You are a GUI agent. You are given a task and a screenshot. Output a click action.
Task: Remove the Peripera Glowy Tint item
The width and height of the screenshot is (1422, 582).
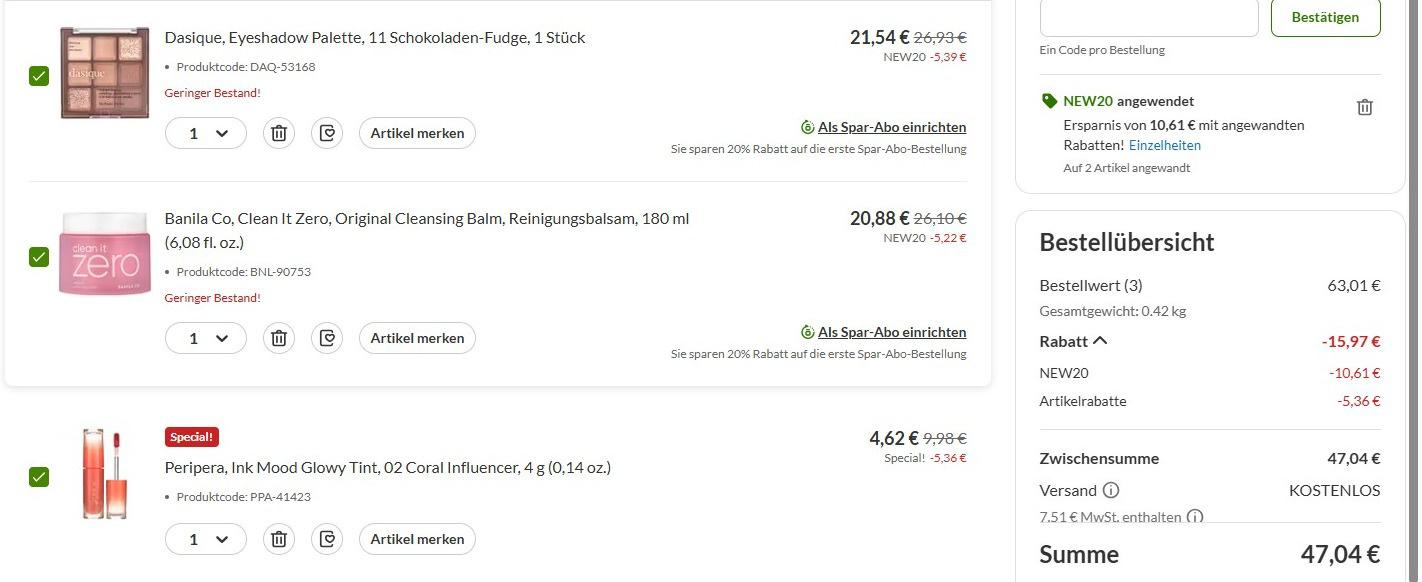point(279,539)
